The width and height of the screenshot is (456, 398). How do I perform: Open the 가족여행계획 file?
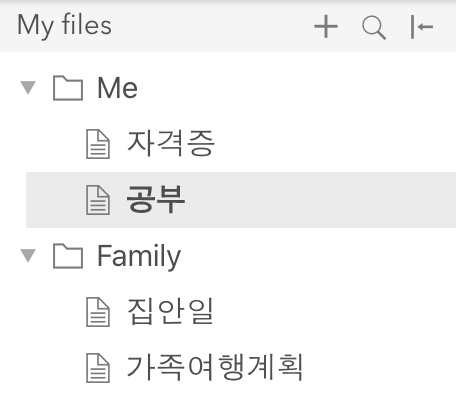(215, 367)
